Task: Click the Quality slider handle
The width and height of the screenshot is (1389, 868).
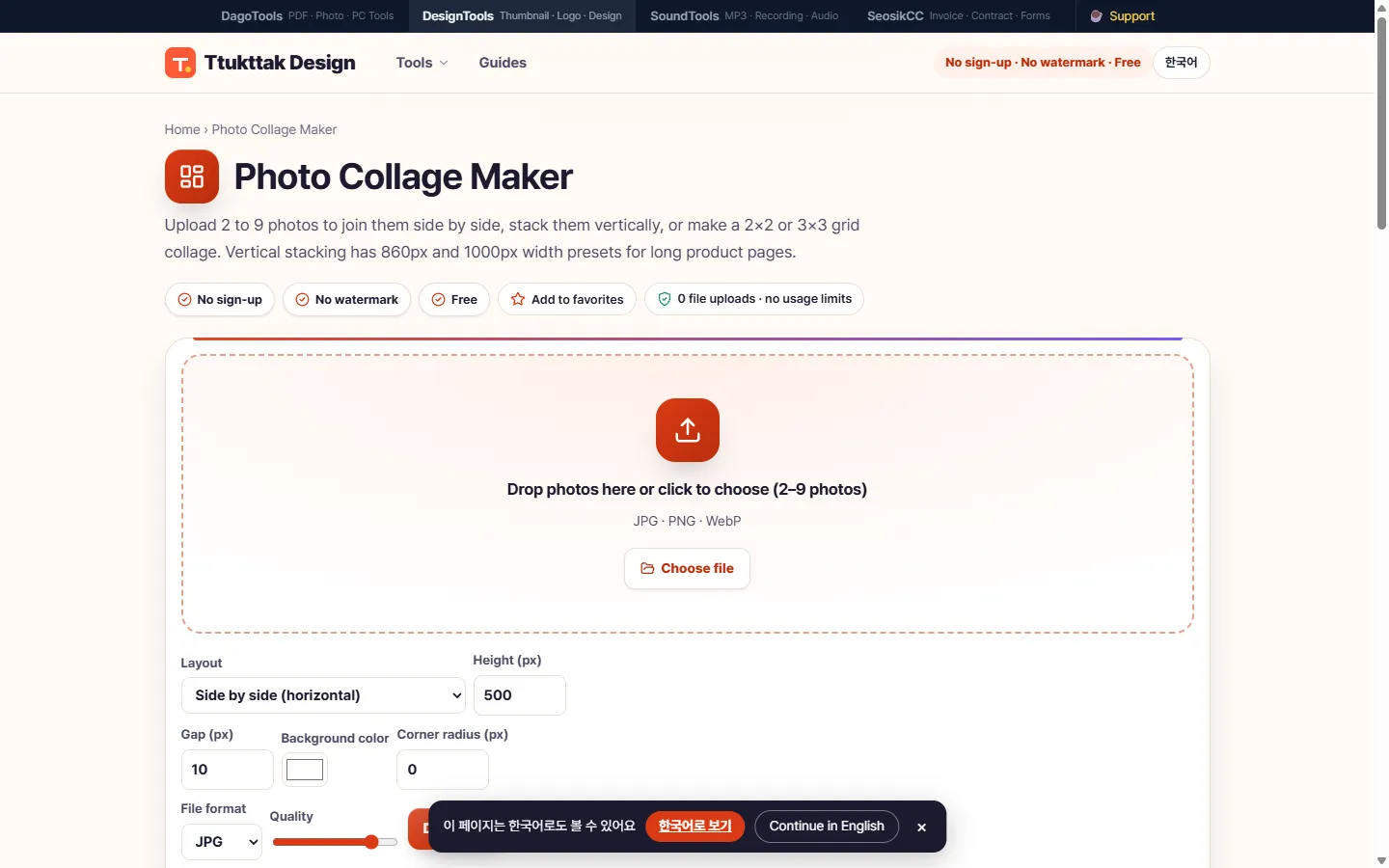Action: tap(371, 842)
